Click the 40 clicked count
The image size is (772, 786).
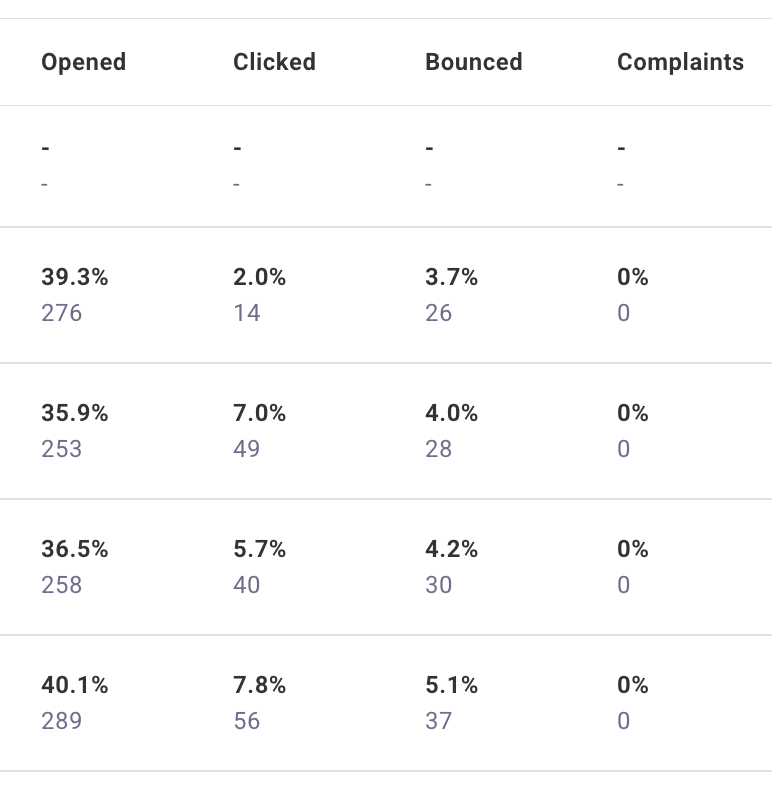pyautogui.click(x=247, y=585)
